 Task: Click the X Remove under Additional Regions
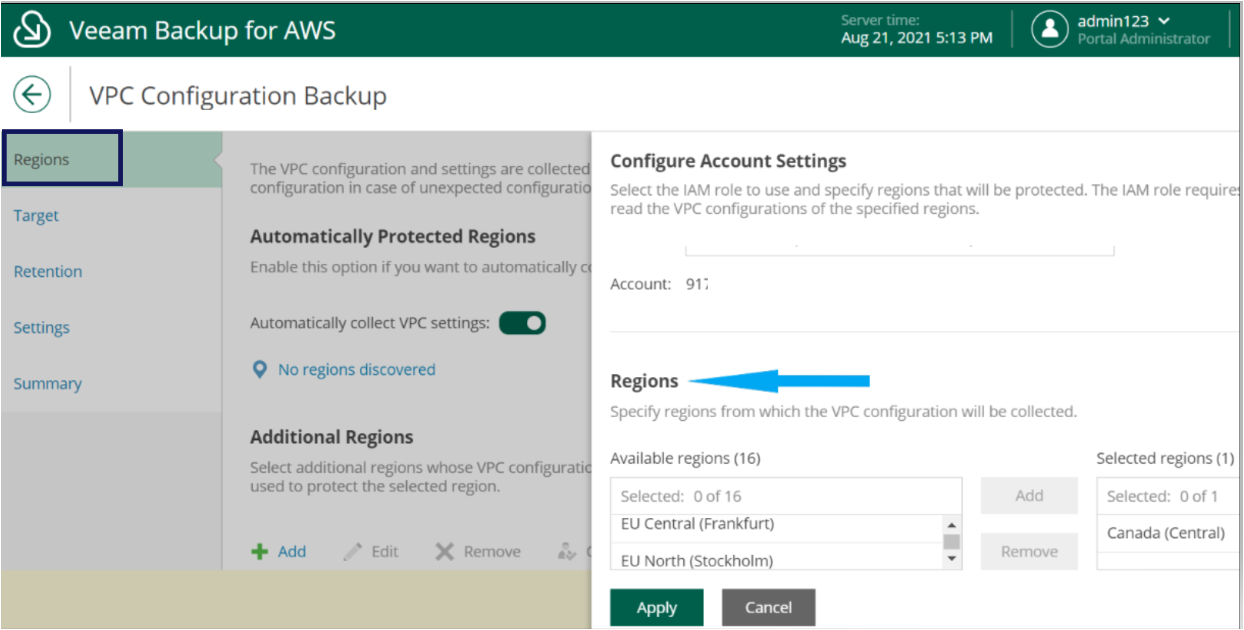point(478,551)
